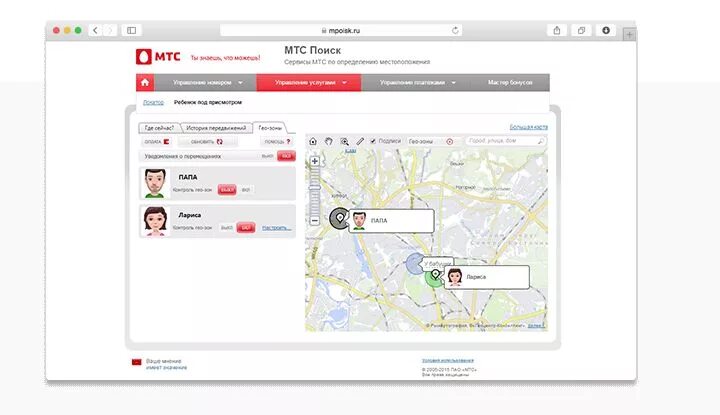Select the ruler measure tool on map

click(360, 141)
